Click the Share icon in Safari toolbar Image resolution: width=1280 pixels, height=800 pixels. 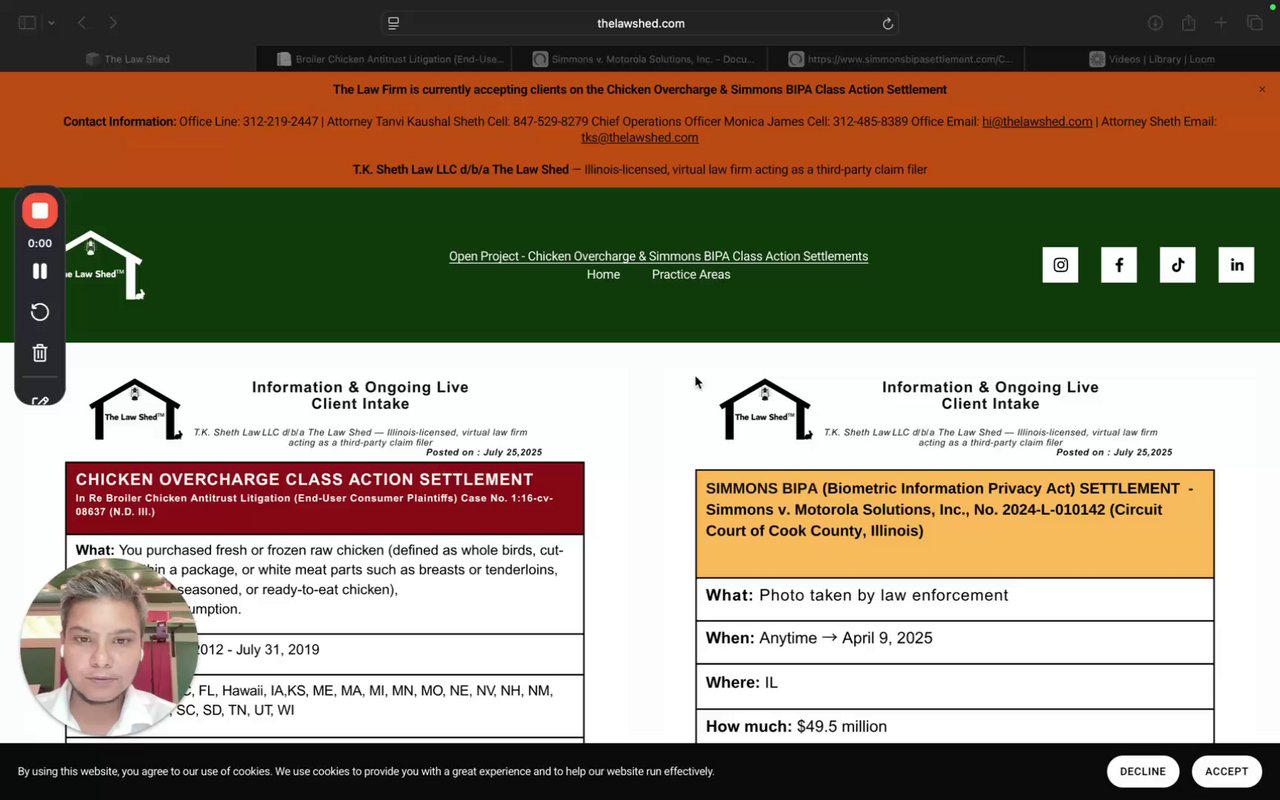point(1188,23)
